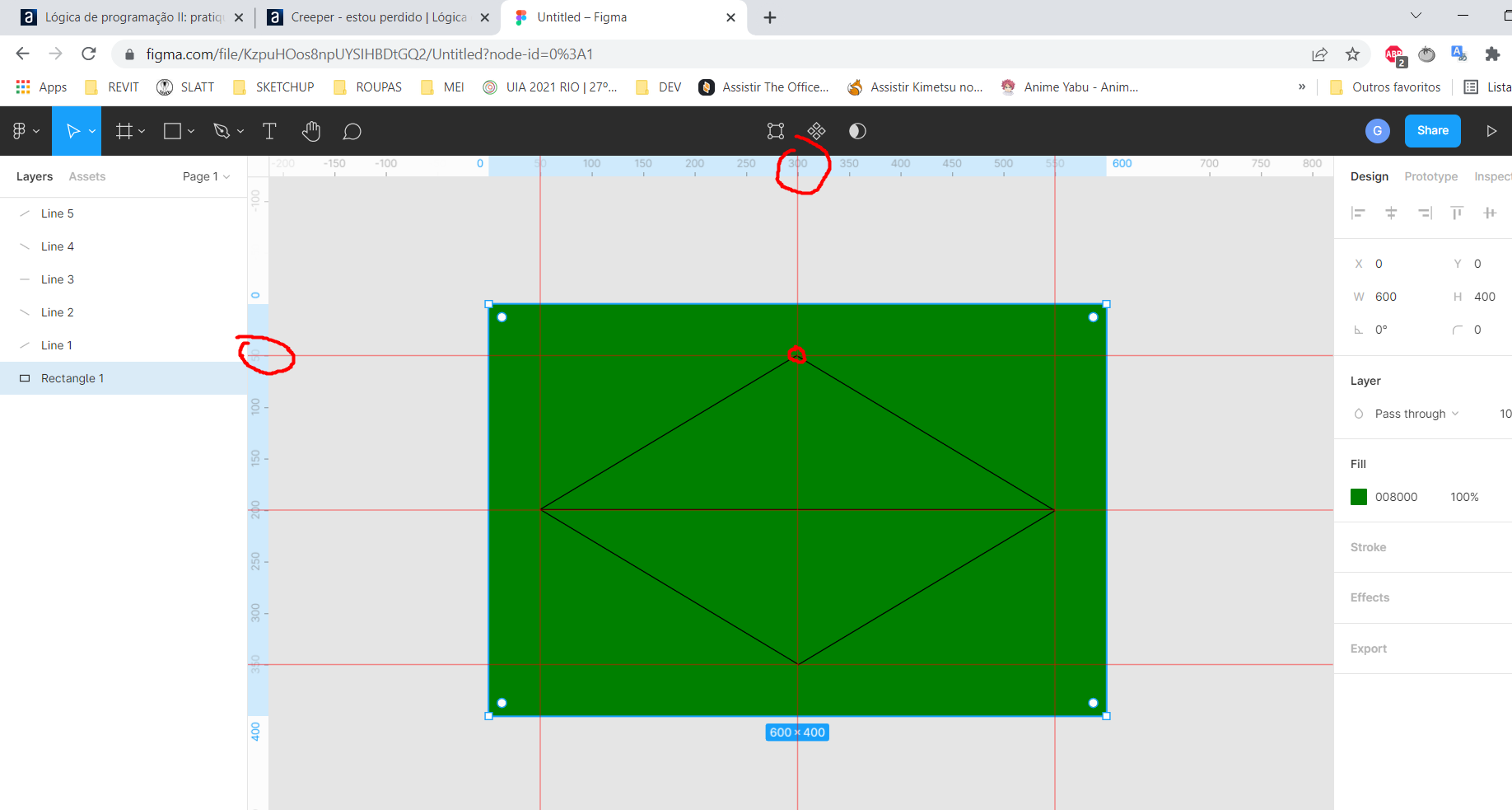Switch to the Assets tab

click(87, 176)
